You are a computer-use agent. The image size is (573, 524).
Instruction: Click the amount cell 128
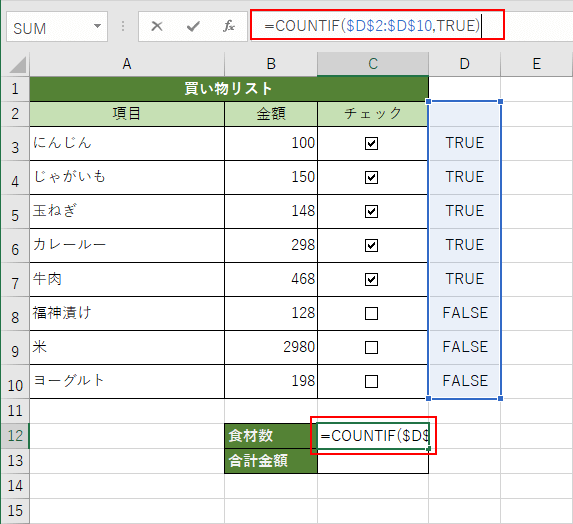point(271,313)
